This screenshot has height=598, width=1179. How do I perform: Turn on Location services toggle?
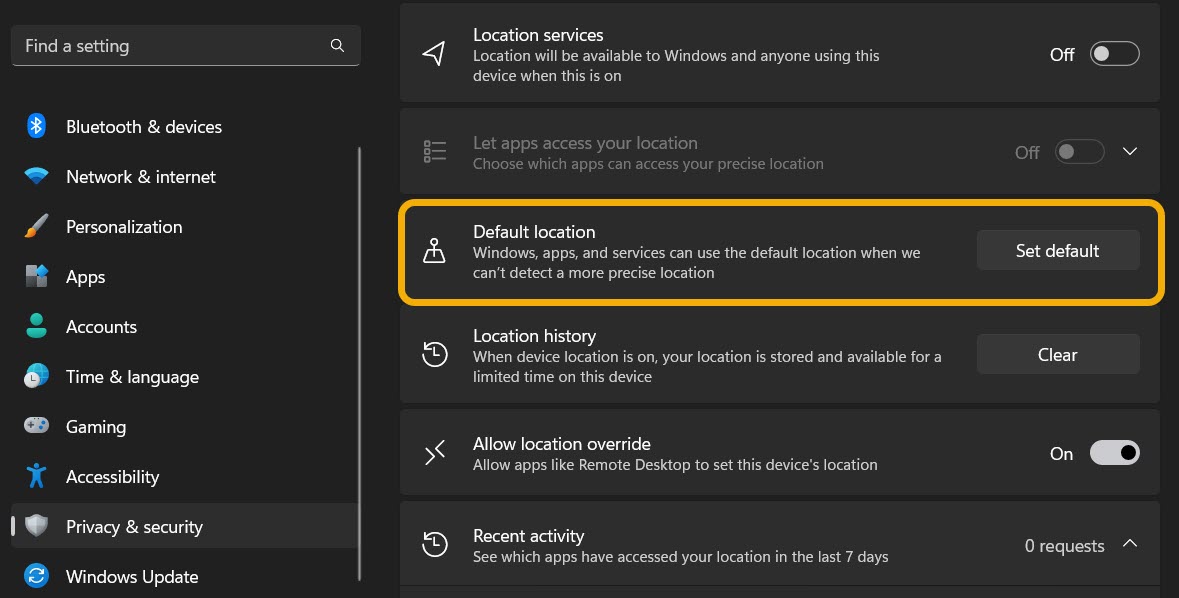pyautogui.click(x=1114, y=53)
